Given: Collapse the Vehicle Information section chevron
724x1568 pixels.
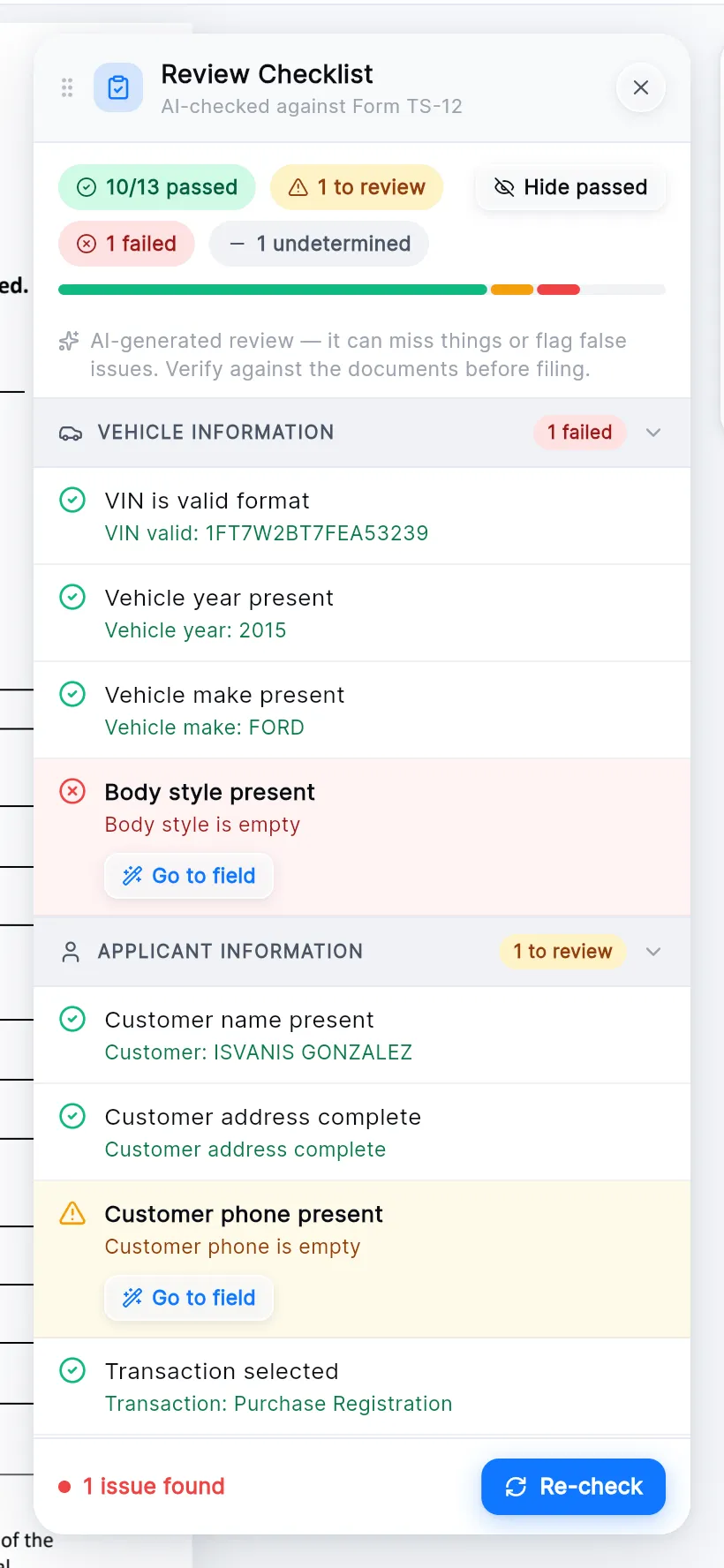Looking at the screenshot, I should [x=653, y=433].
